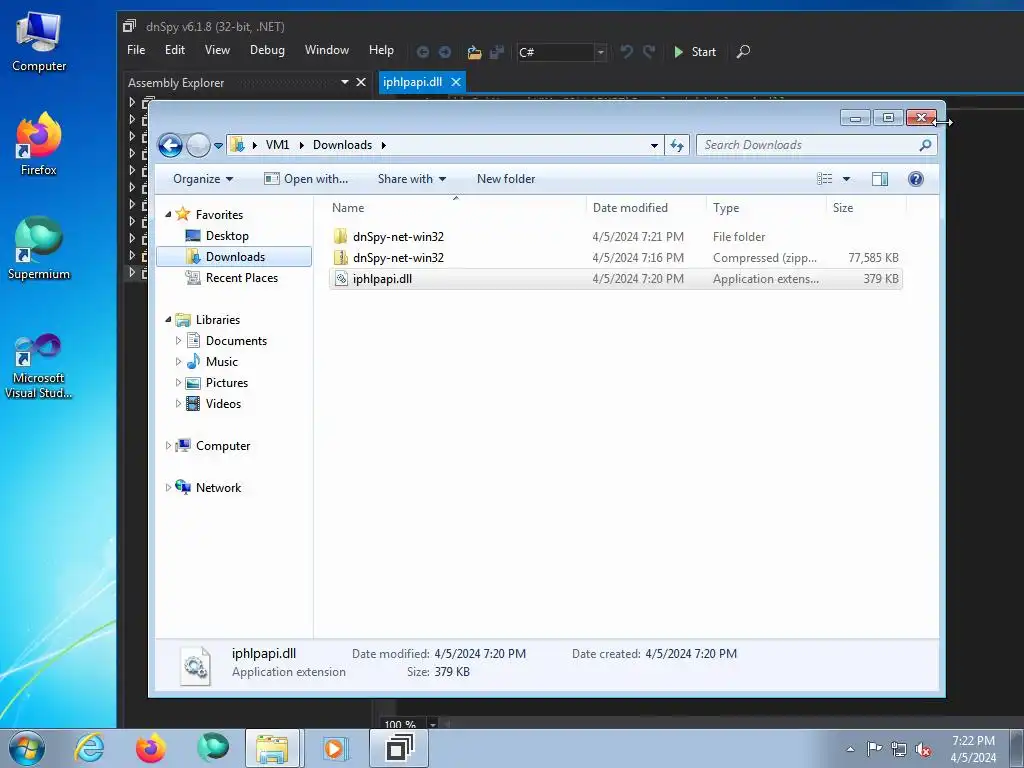Image resolution: width=1024 pixels, height=768 pixels.
Task: Click Change your view icon
Action: pyautogui.click(x=825, y=179)
